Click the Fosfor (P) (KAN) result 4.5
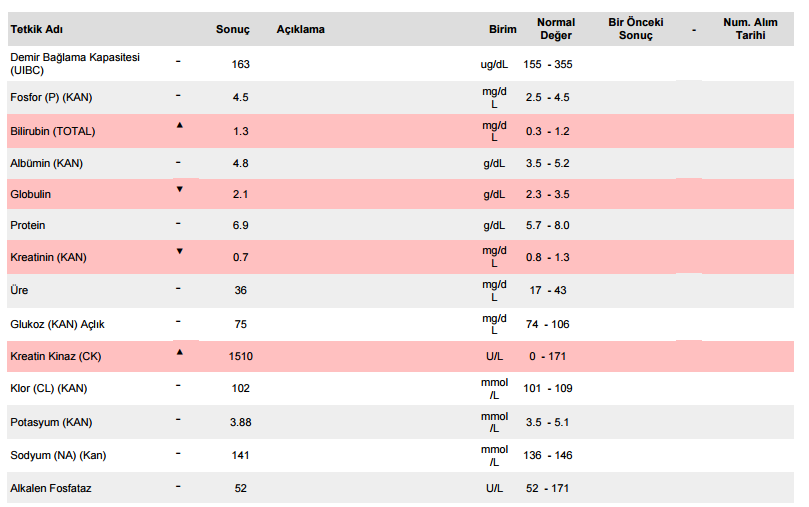The image size is (809, 507). point(240,97)
